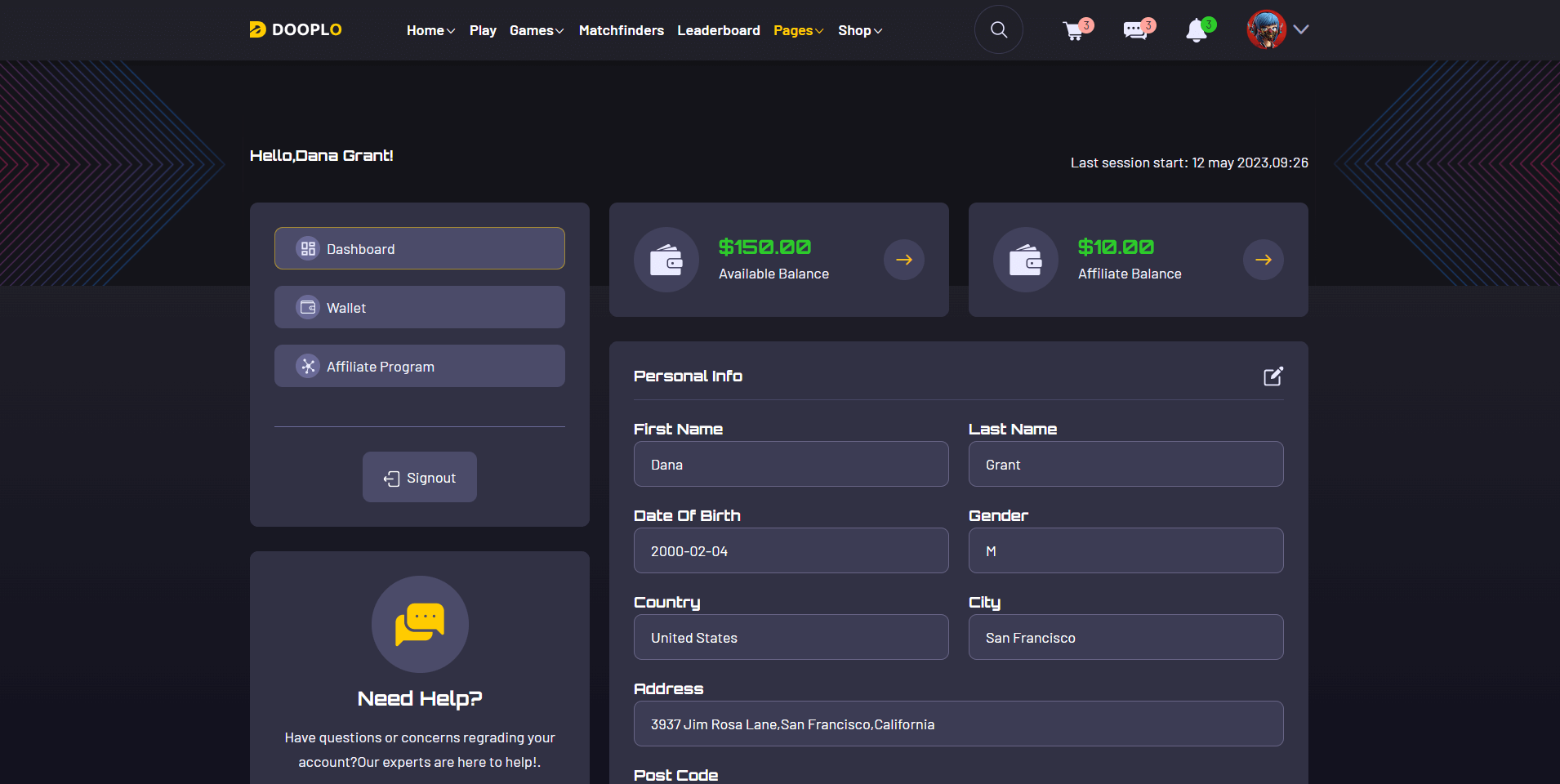Click the Need Help chat icon
The image size is (1560, 784).
(x=420, y=624)
